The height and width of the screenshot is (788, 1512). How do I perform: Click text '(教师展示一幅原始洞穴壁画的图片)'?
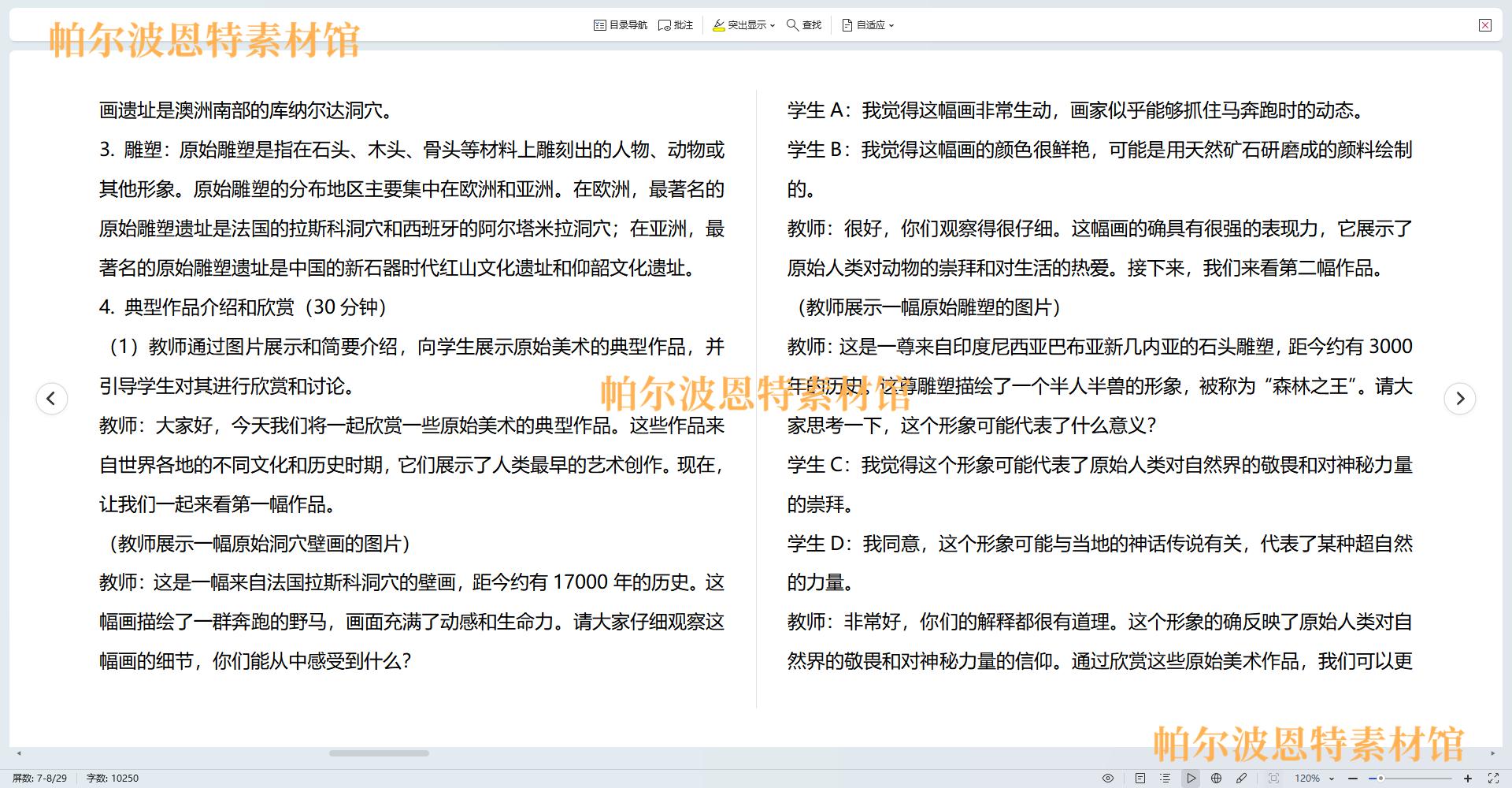[x=259, y=544]
